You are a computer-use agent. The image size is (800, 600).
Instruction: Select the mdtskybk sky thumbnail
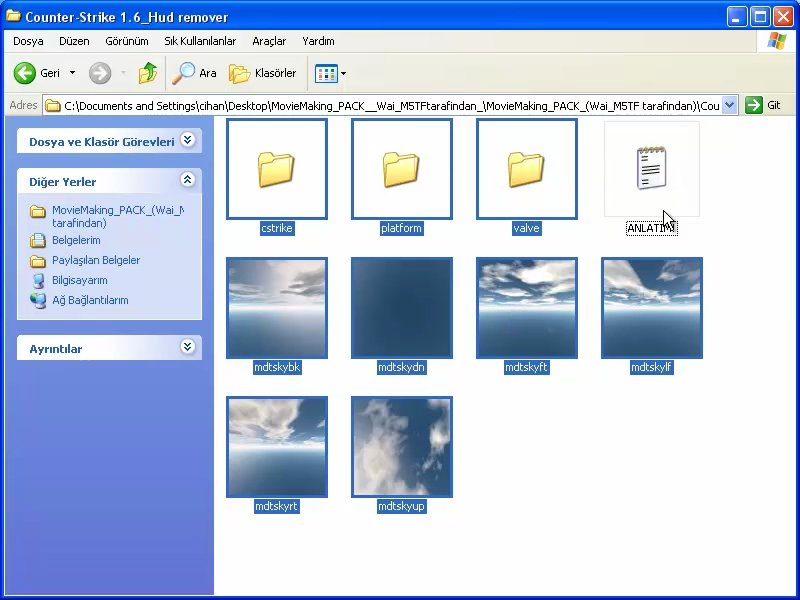tap(277, 308)
